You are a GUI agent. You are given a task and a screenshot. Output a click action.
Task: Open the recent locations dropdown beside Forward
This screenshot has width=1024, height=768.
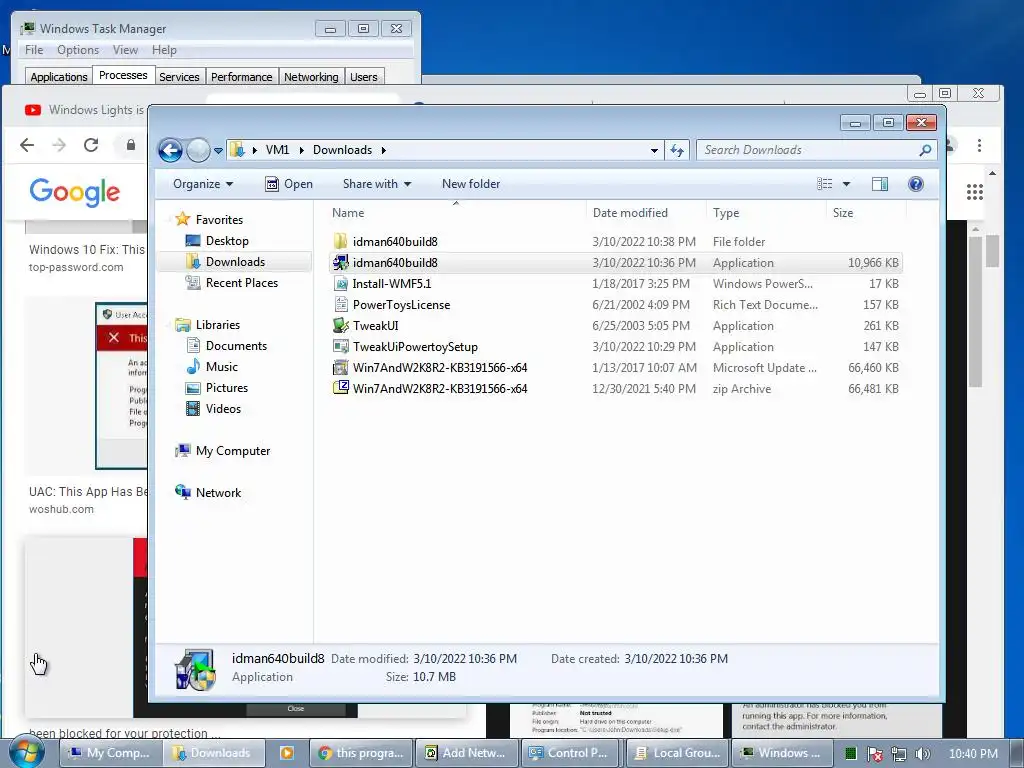pyautogui.click(x=218, y=151)
